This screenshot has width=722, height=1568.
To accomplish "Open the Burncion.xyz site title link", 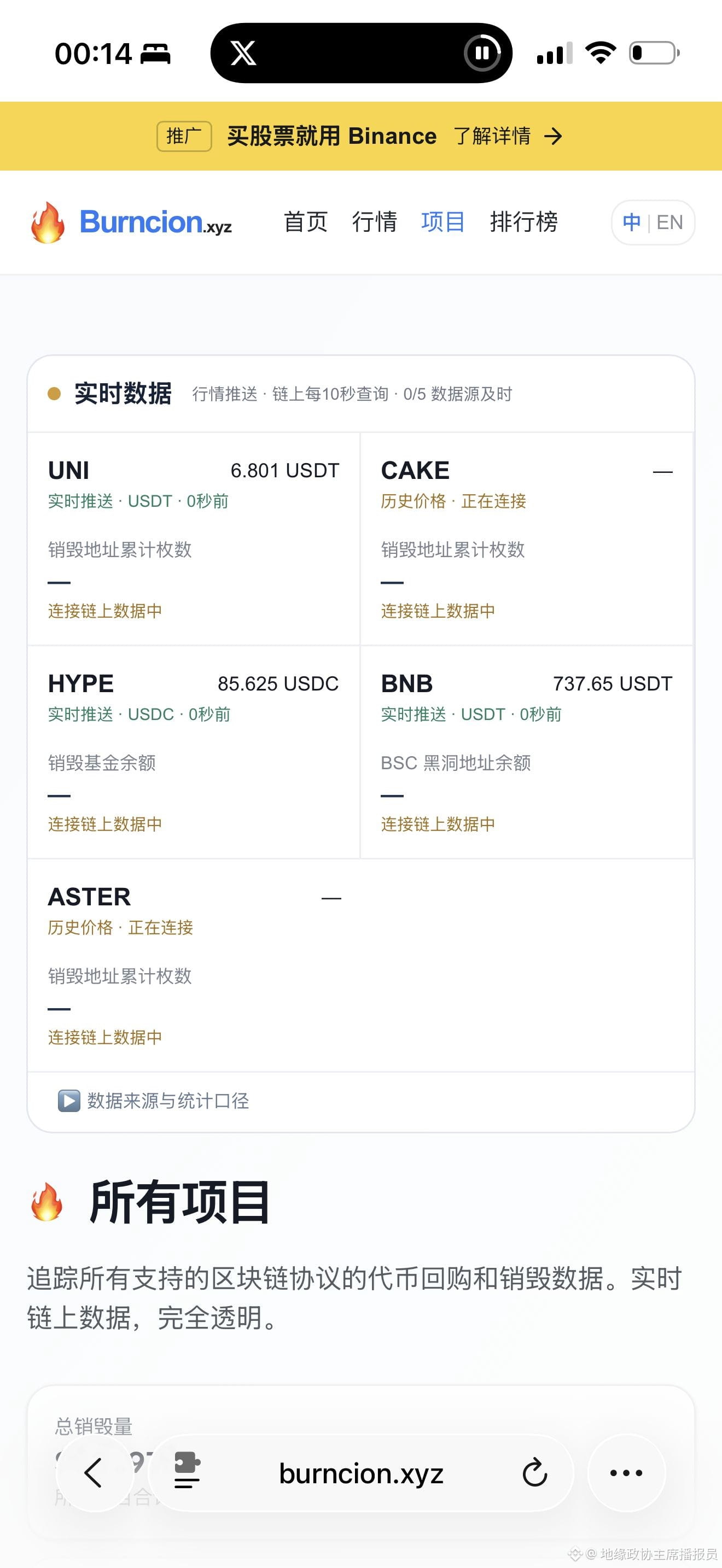I will pyautogui.click(x=156, y=222).
